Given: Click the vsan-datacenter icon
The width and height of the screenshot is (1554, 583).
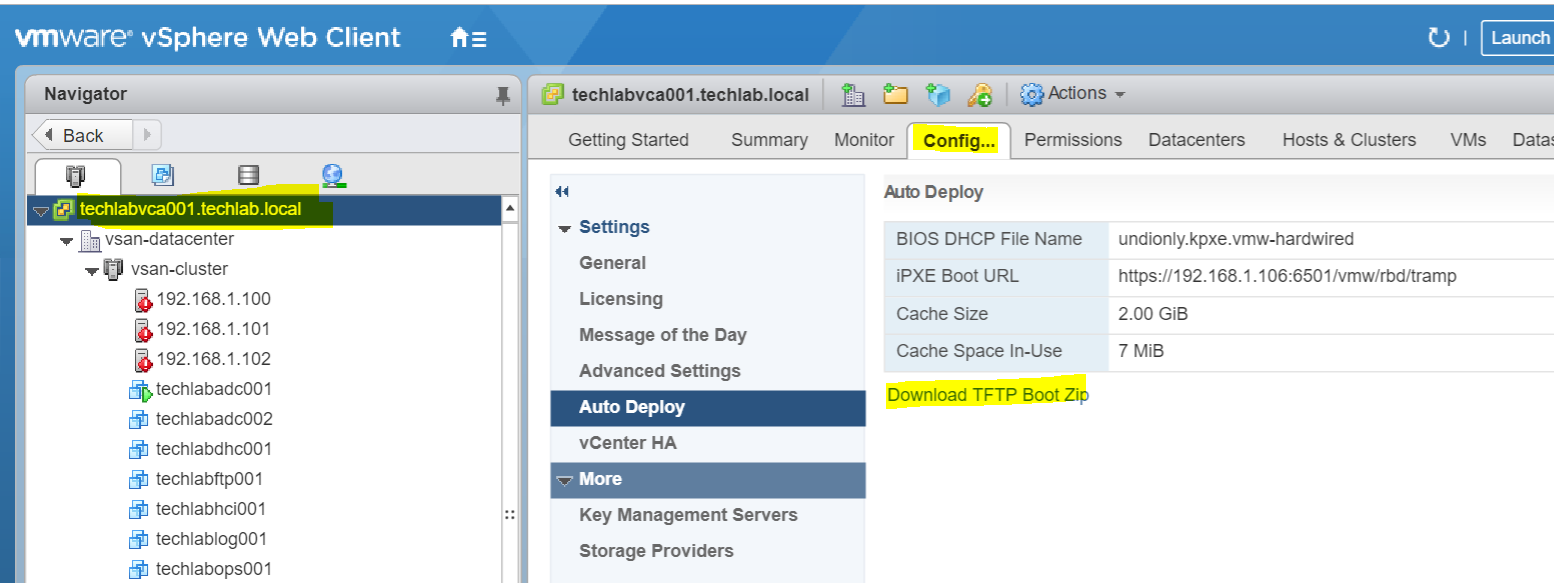Looking at the screenshot, I should point(90,240).
